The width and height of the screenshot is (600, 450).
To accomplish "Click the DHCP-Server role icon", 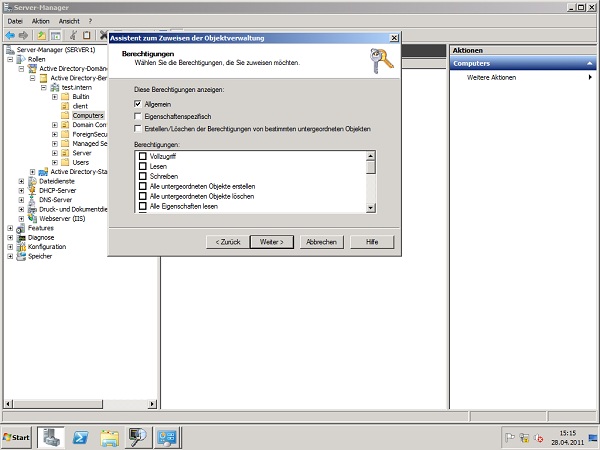I will [x=33, y=191].
